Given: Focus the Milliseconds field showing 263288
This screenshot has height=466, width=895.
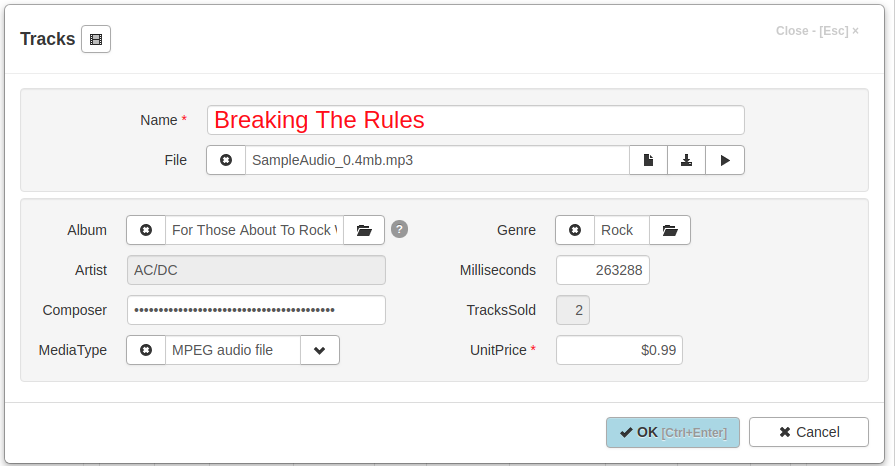Looking at the screenshot, I should click(603, 270).
